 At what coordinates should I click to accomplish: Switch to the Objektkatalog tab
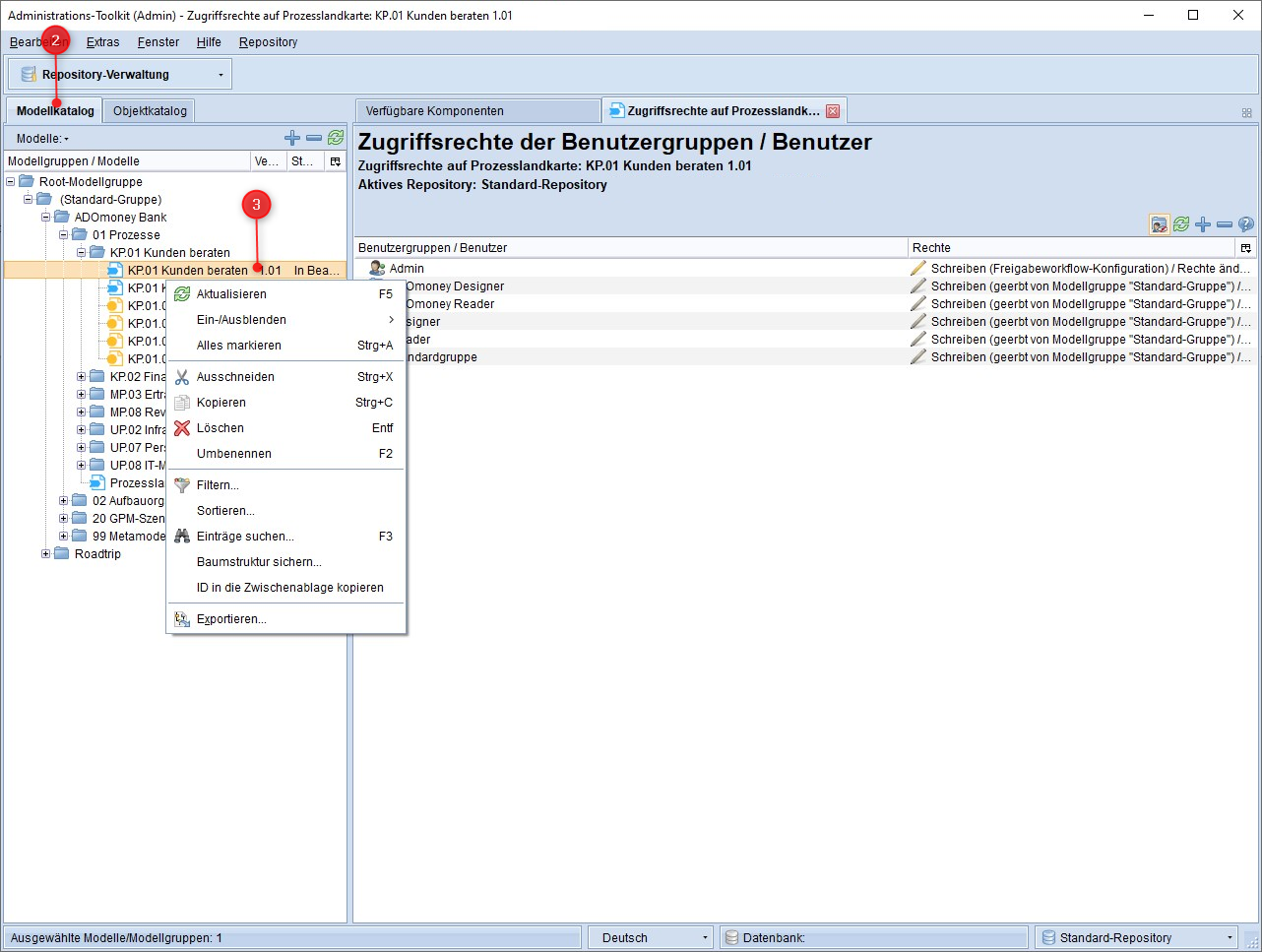[150, 111]
